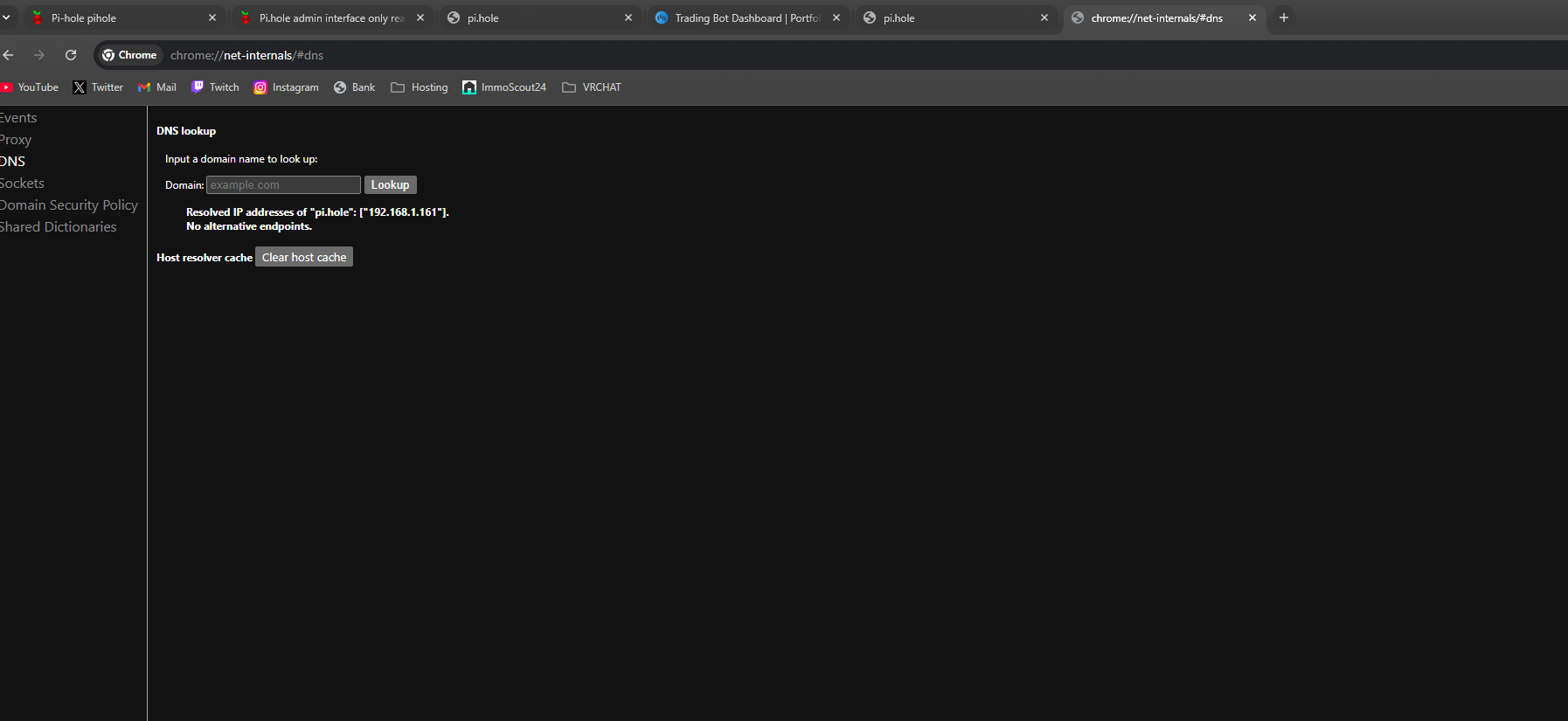Open the Instagram bookmark
The image size is (1568, 721).
[286, 87]
